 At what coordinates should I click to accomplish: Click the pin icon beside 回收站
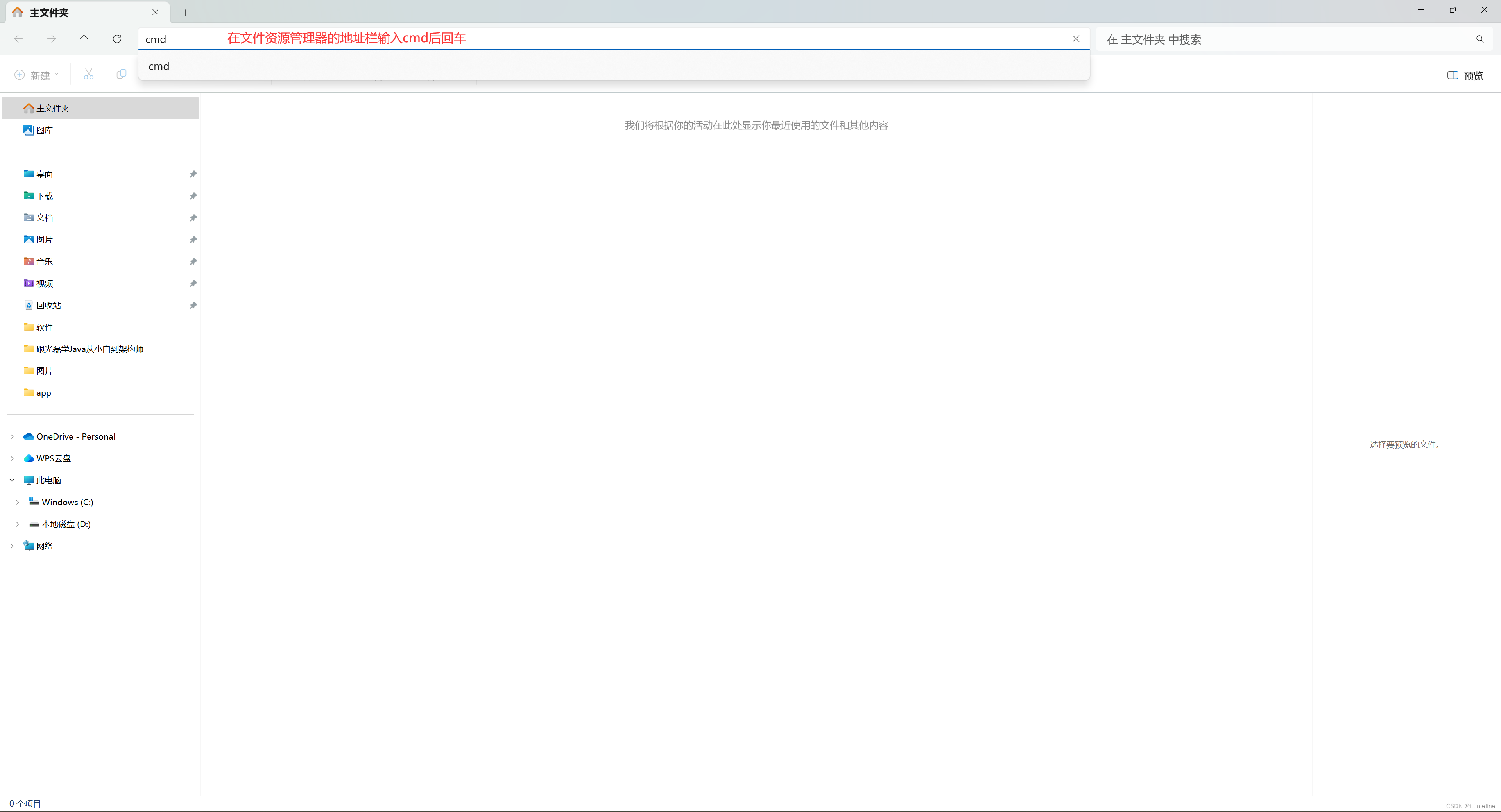pyautogui.click(x=193, y=305)
